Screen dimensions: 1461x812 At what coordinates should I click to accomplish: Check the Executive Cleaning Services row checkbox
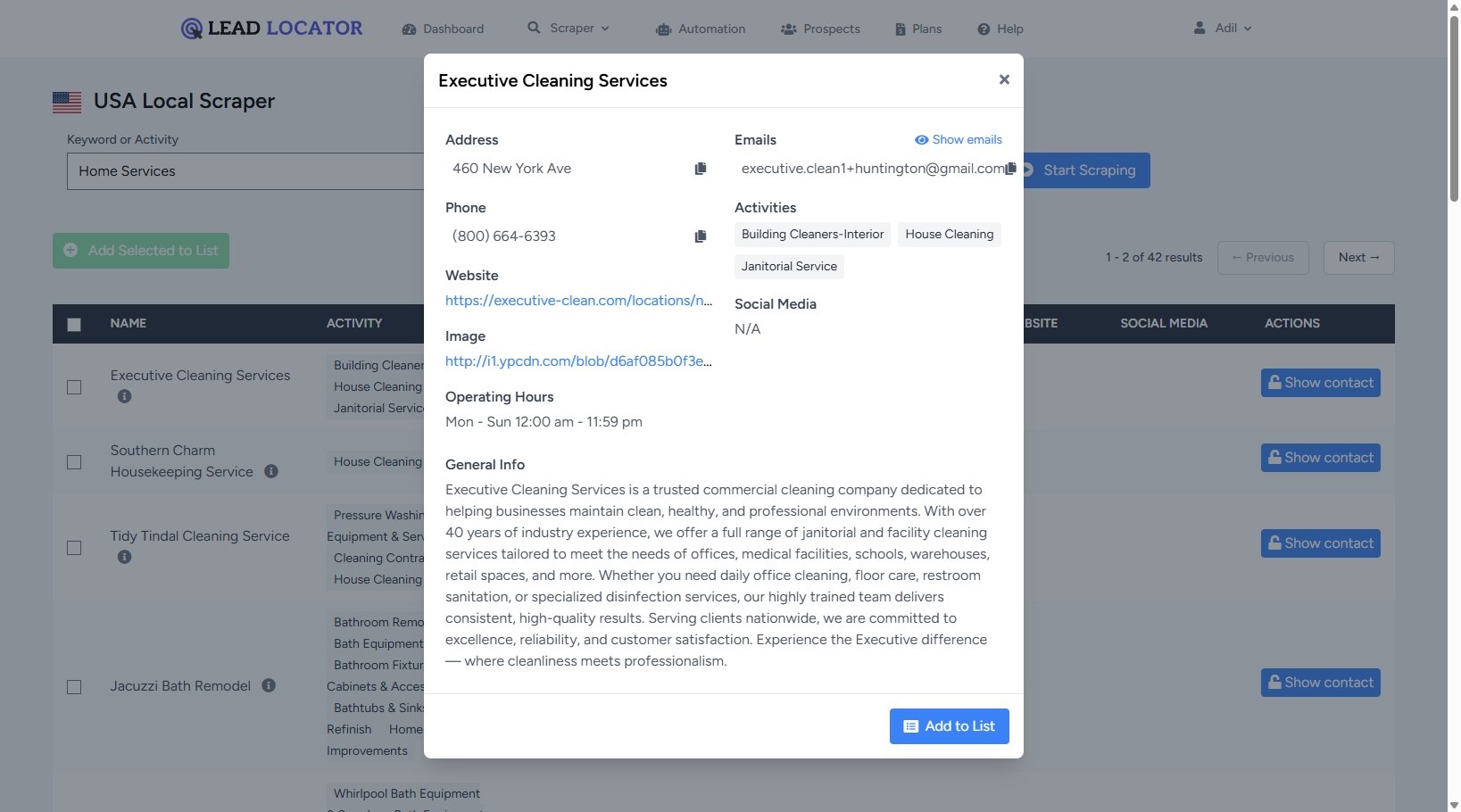click(74, 387)
